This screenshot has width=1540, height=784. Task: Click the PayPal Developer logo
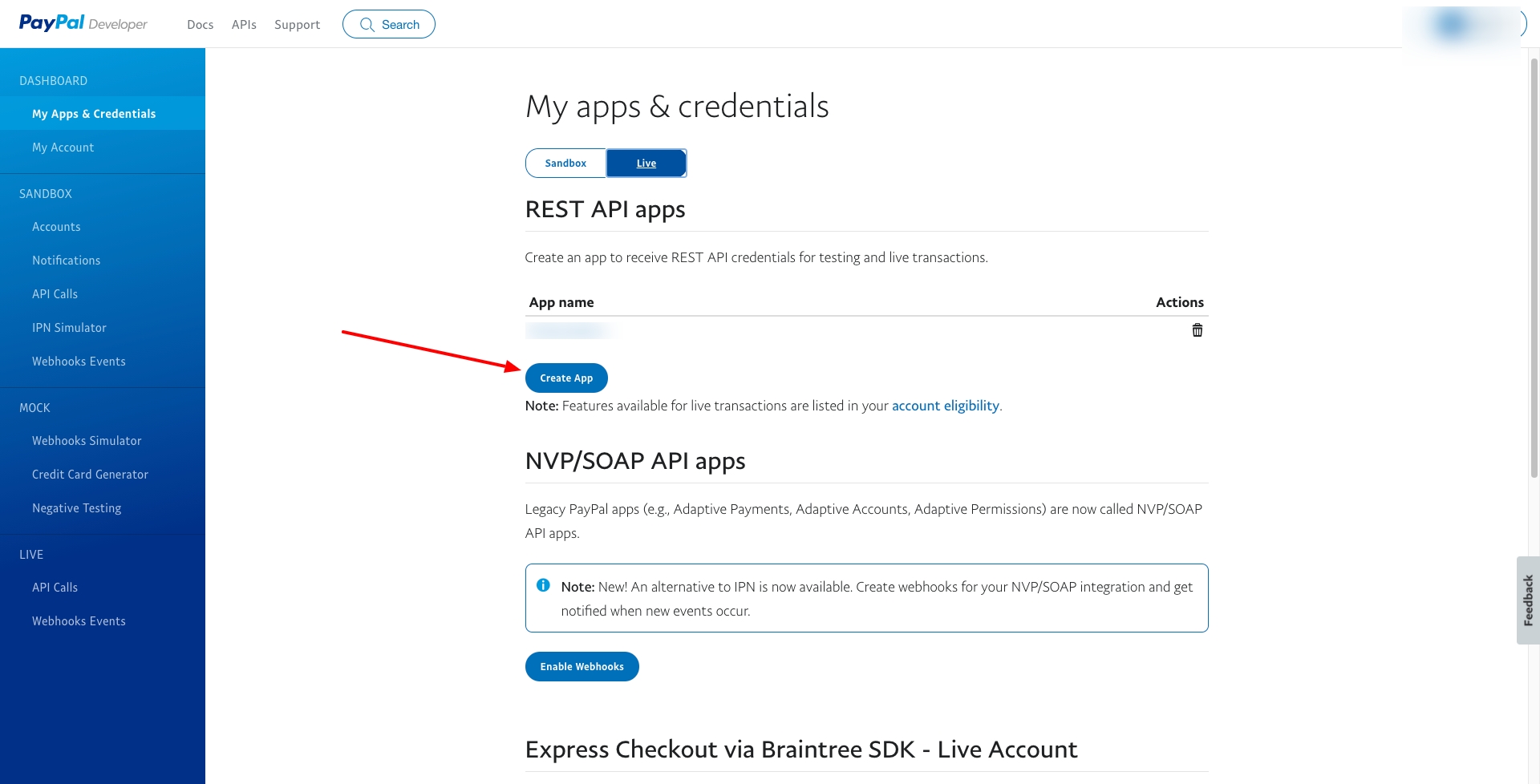(83, 23)
